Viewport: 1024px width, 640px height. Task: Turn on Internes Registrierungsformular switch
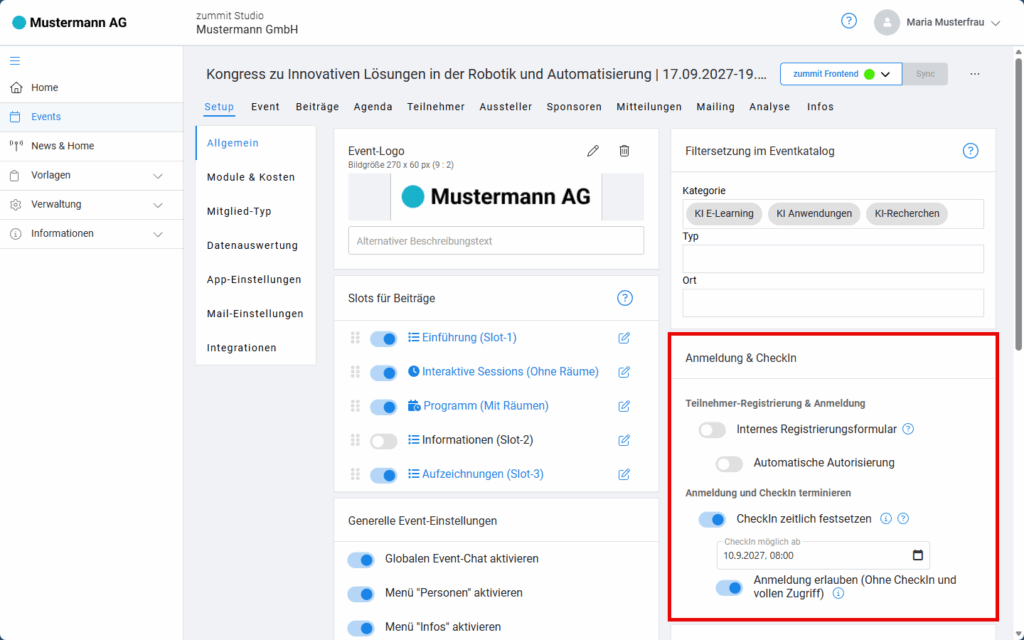tap(712, 430)
